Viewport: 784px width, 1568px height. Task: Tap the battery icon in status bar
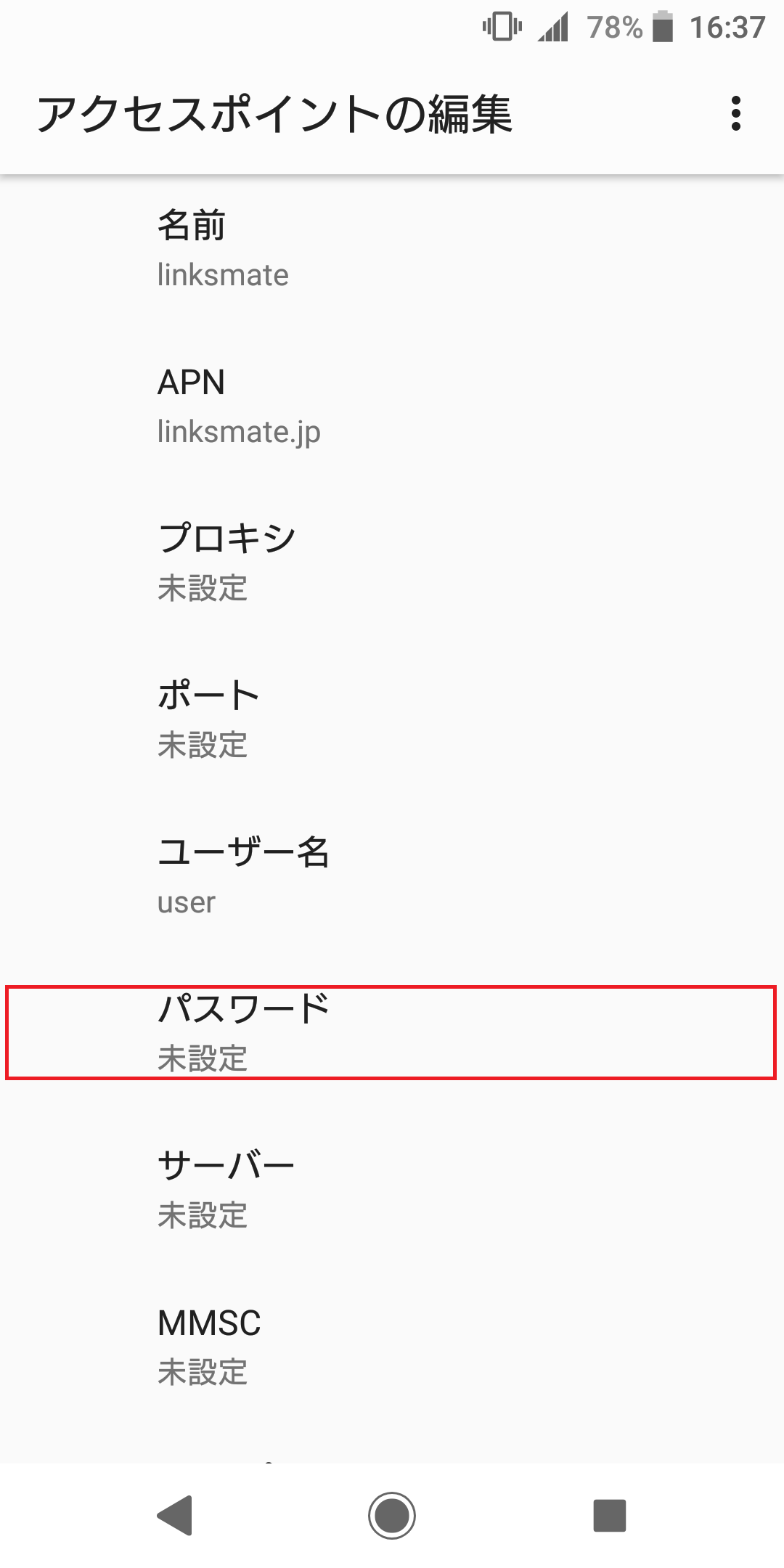[662, 28]
